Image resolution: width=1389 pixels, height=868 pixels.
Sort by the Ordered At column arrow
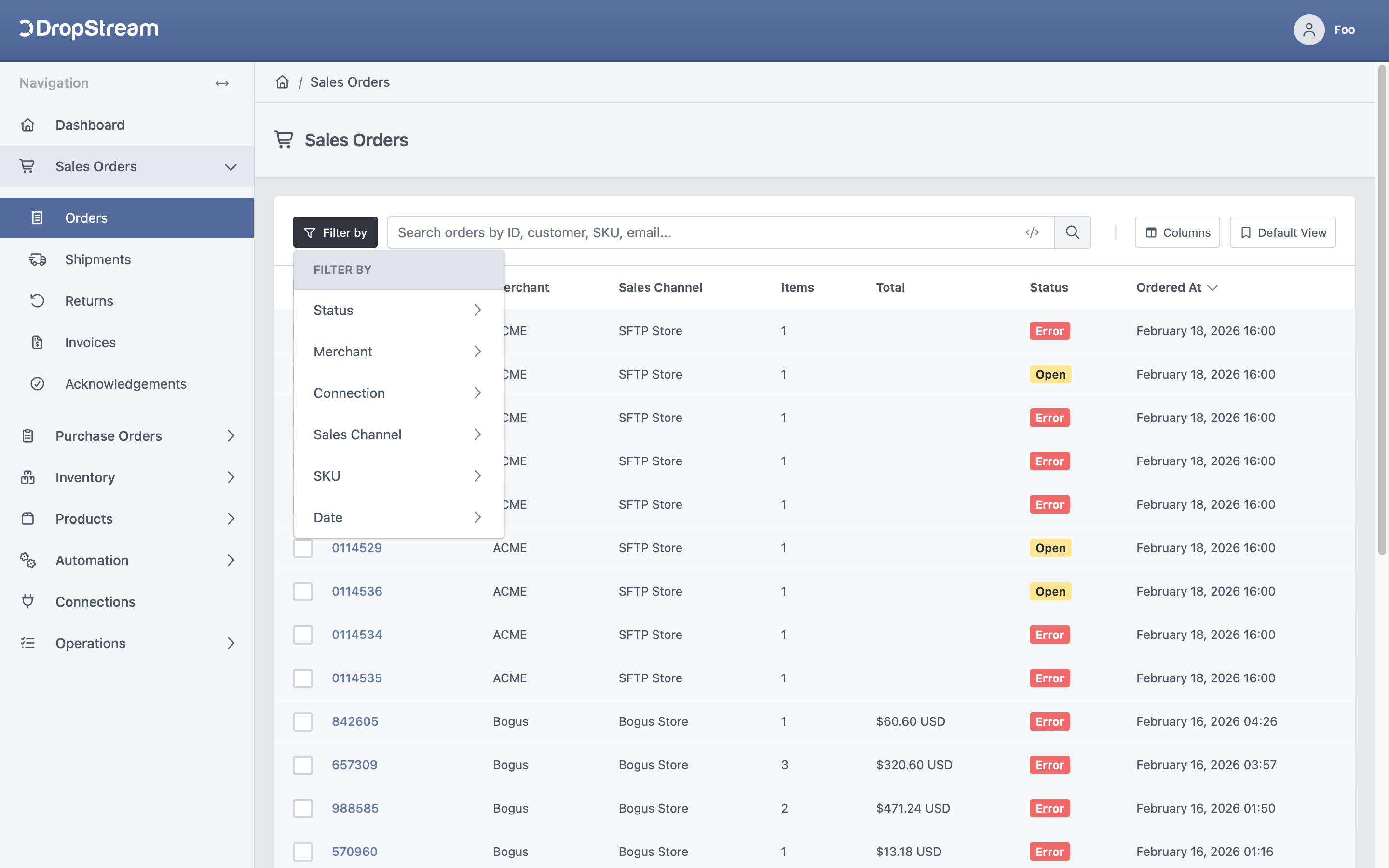coord(1212,287)
